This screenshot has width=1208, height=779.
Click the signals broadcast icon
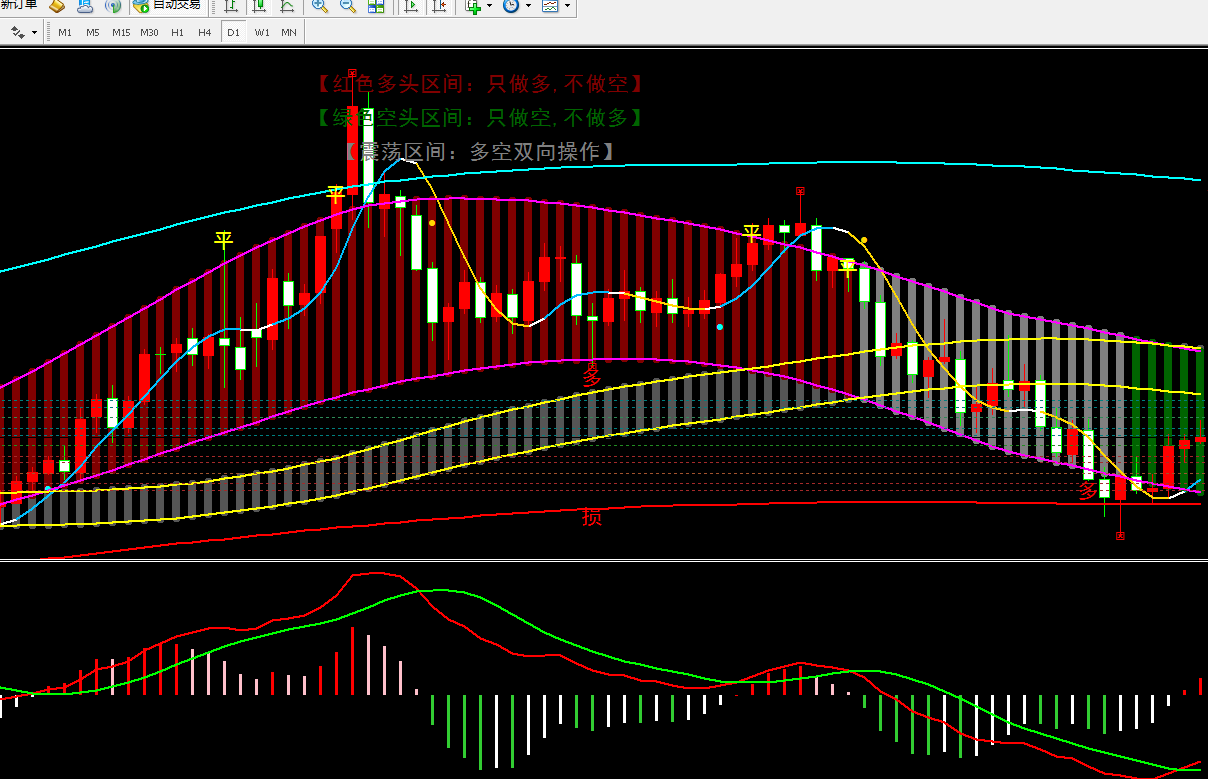113,6
